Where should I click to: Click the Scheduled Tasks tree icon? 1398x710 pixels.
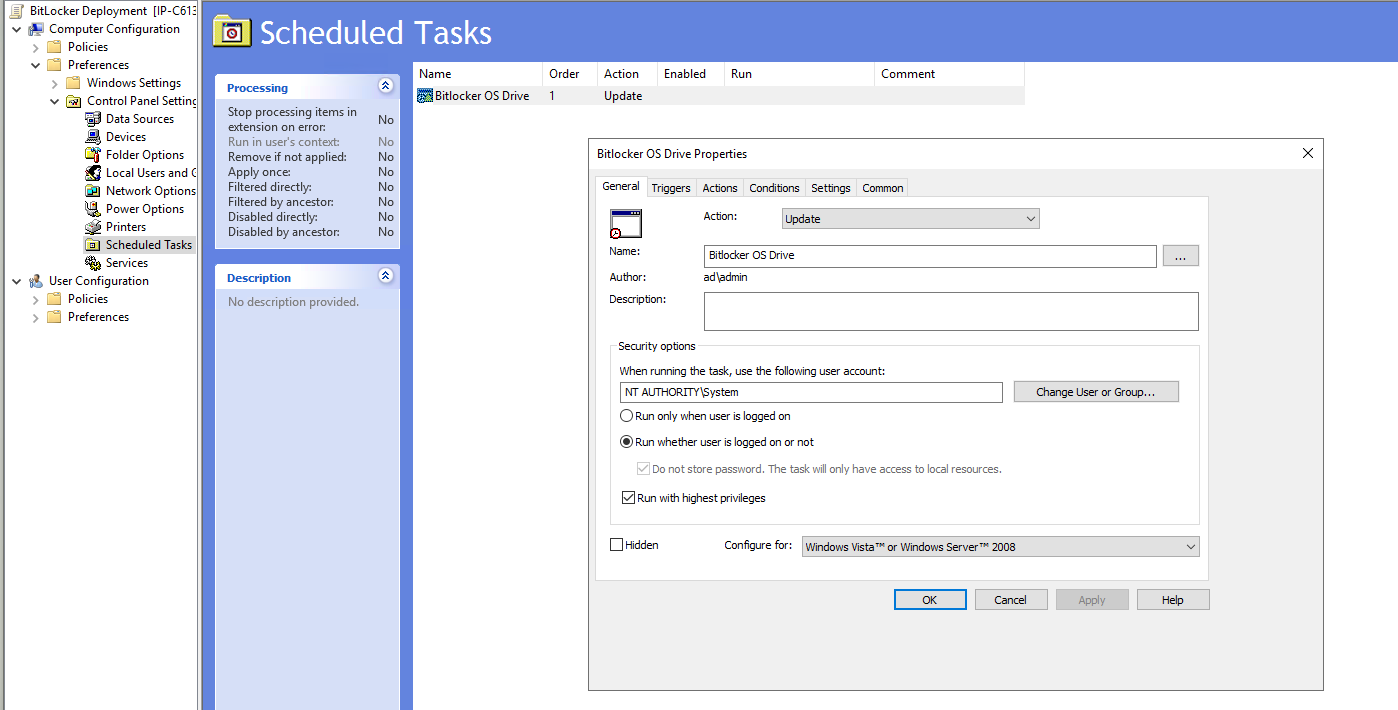(93, 245)
